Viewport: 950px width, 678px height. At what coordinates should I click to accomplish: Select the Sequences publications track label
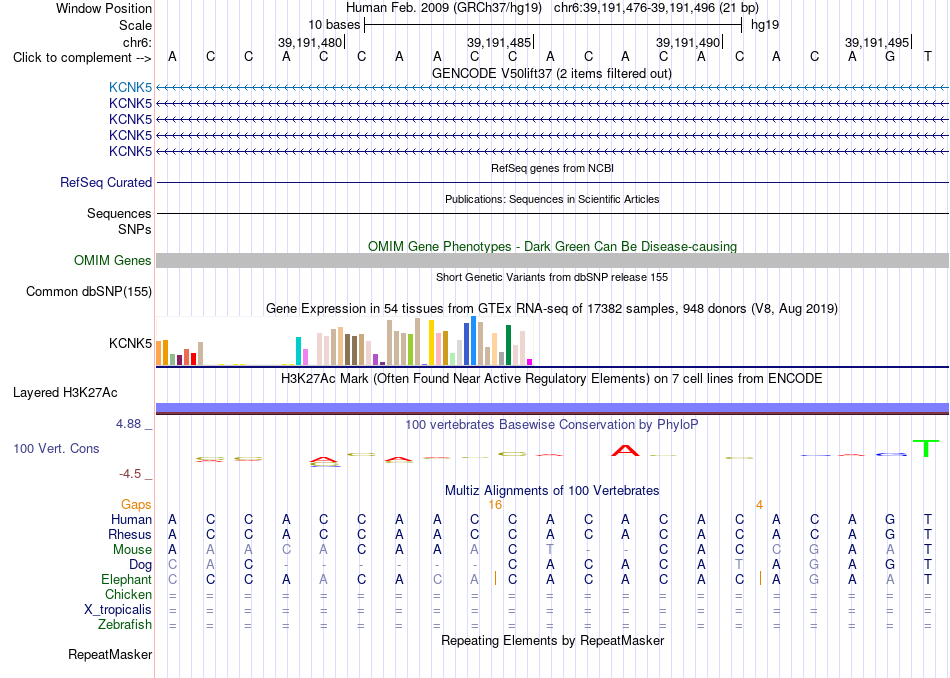pos(119,213)
